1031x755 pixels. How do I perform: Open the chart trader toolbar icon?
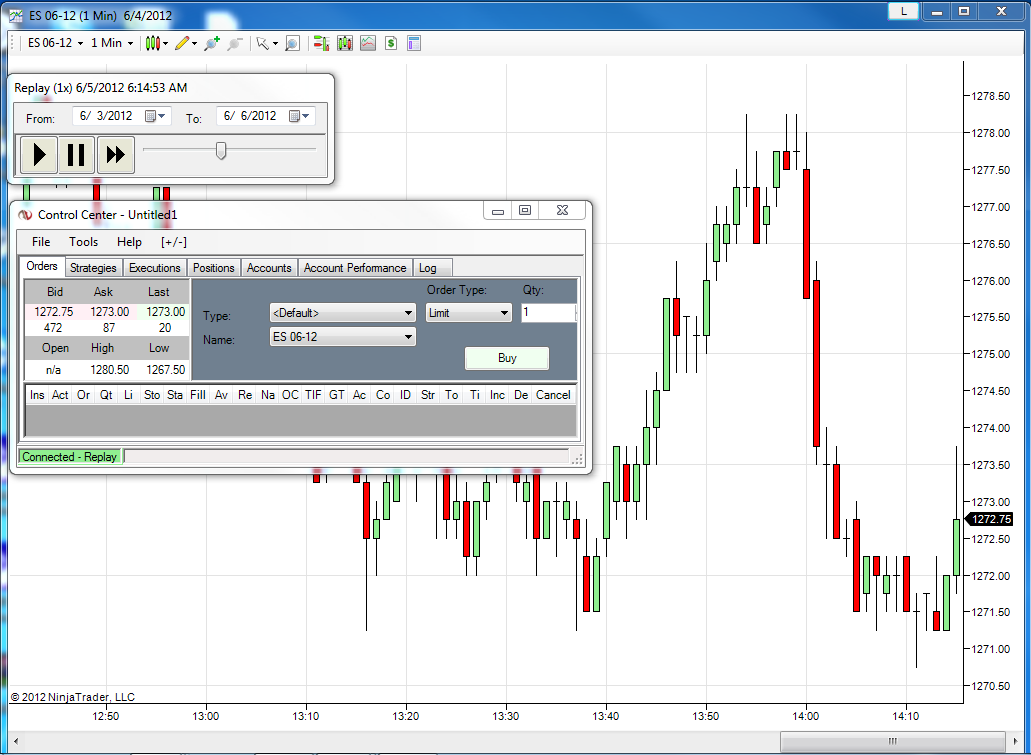click(322, 43)
